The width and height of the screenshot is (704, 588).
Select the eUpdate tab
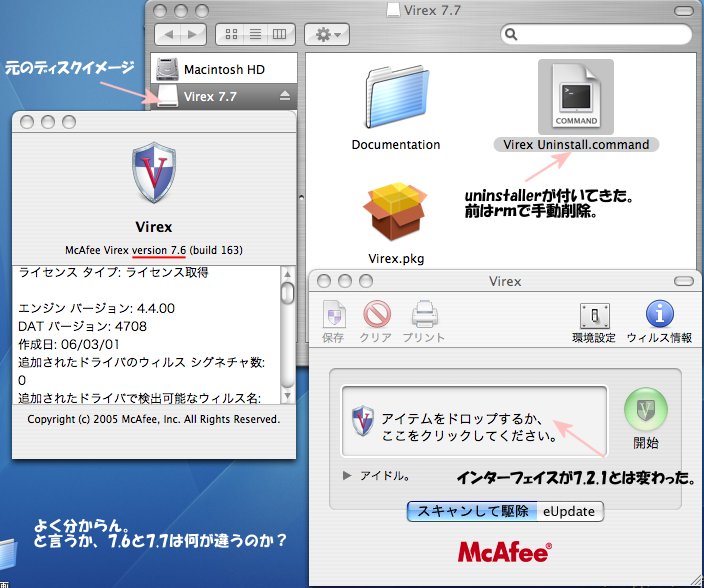tap(570, 511)
